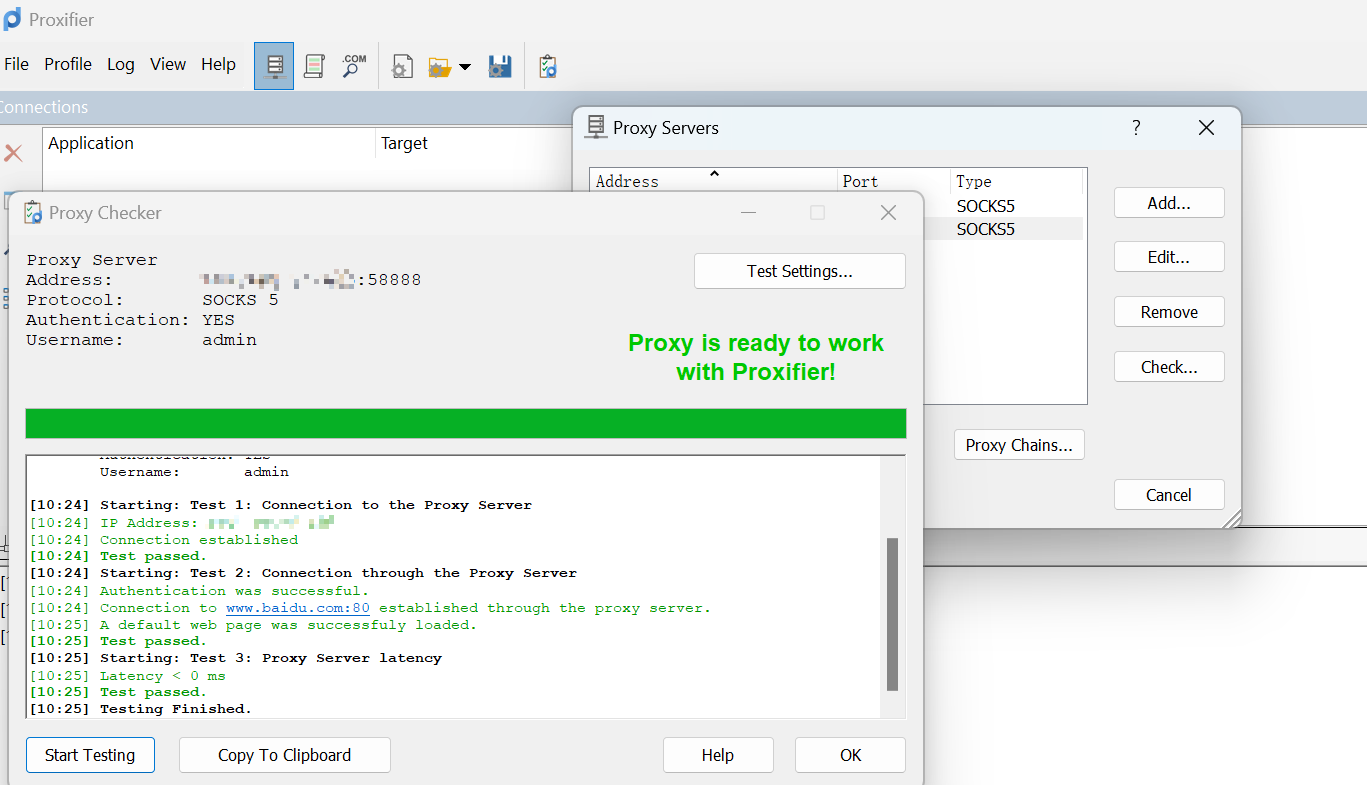Click the Open Profile folder icon
1367x785 pixels.
(440, 67)
